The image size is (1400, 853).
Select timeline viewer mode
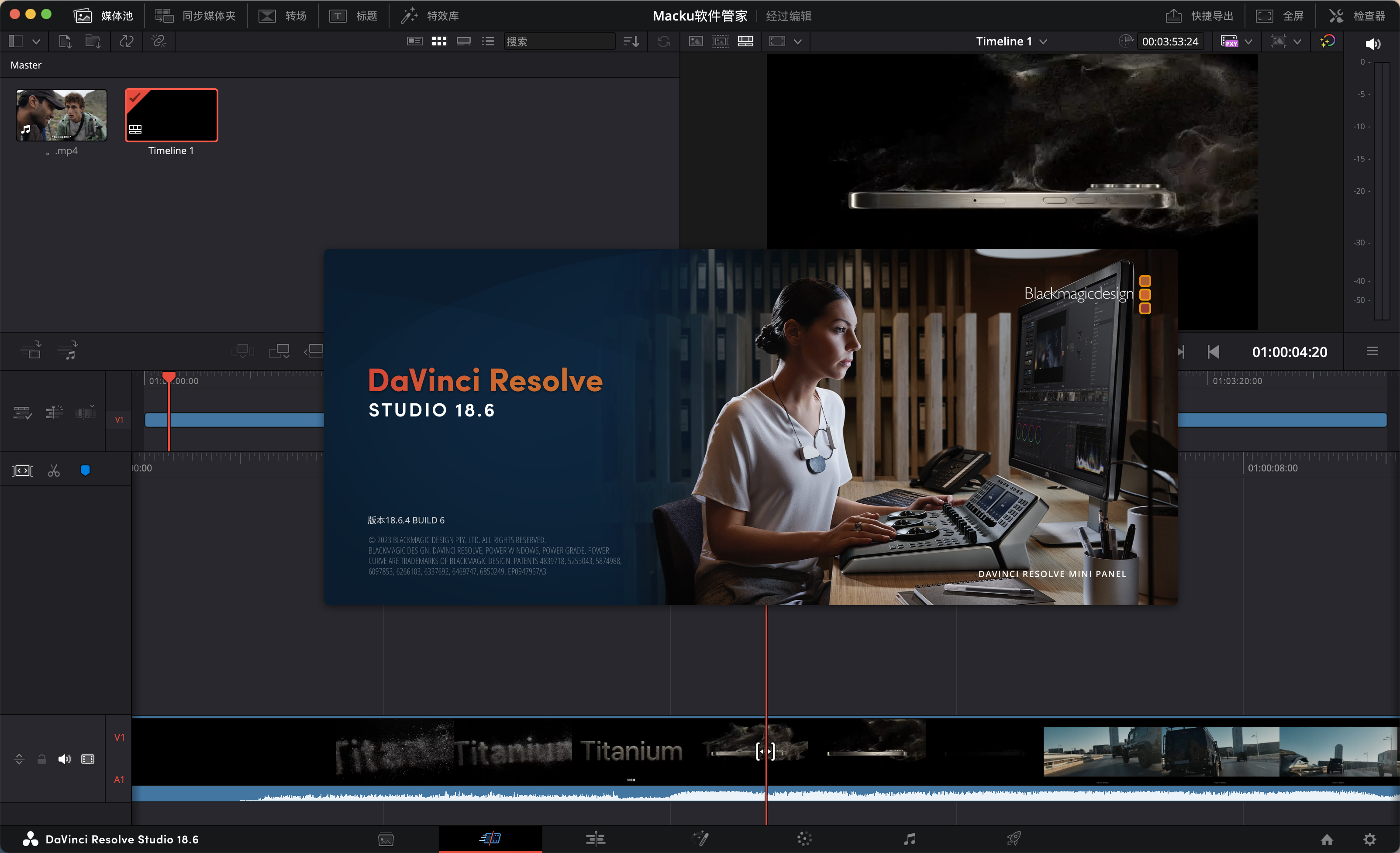745,41
